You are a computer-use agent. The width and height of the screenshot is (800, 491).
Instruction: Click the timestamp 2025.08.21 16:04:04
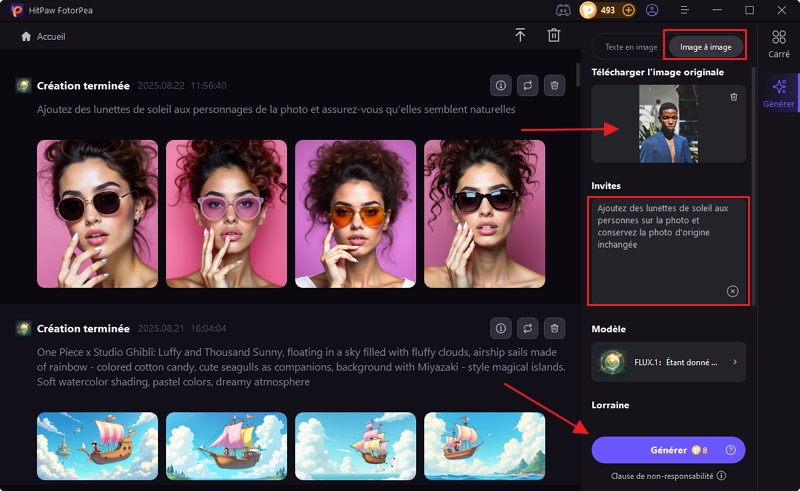tap(182, 328)
